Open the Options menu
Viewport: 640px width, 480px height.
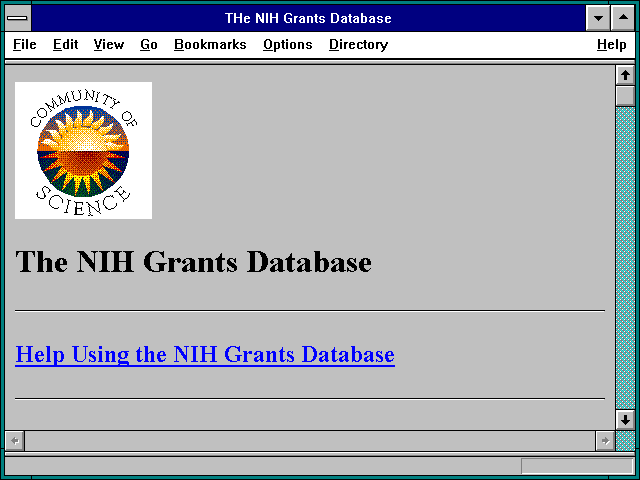(x=288, y=44)
